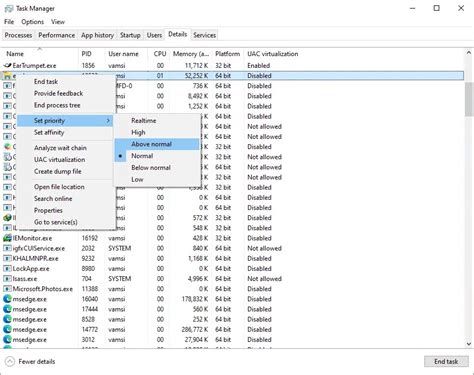Click the Microsoft.Photos.exe process icon
Image resolution: width=474 pixels, height=375 pixels.
point(7,289)
